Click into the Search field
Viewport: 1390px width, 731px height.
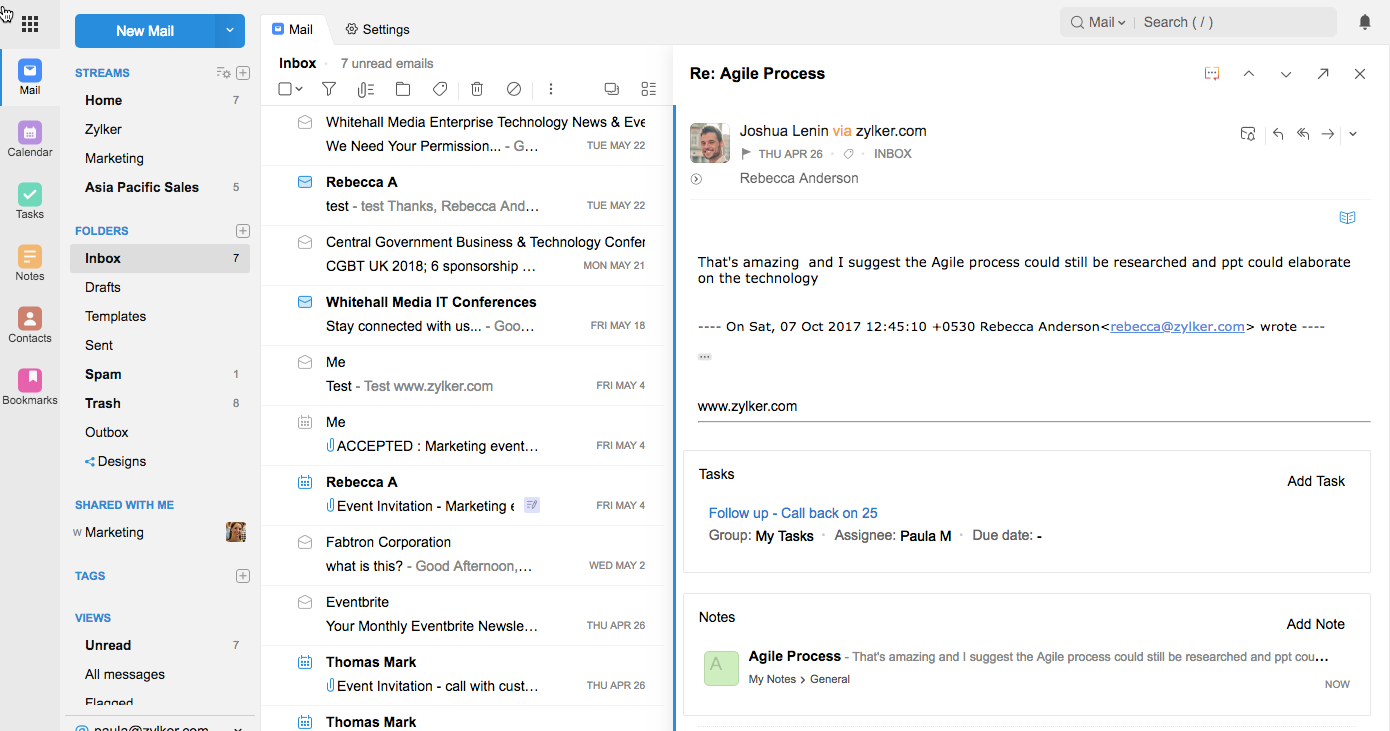[1235, 22]
